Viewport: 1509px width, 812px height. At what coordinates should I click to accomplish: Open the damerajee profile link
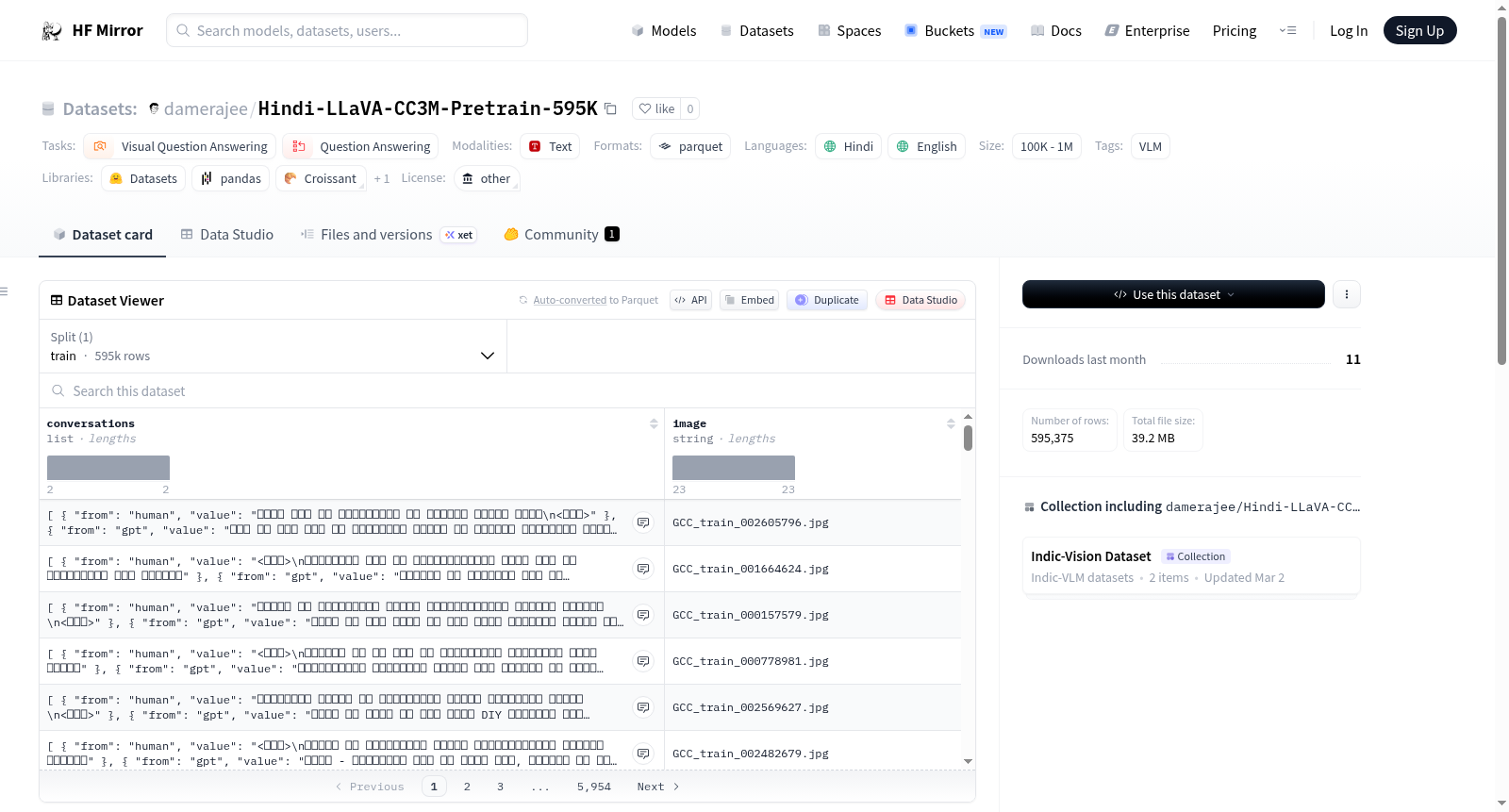pyautogui.click(x=206, y=108)
